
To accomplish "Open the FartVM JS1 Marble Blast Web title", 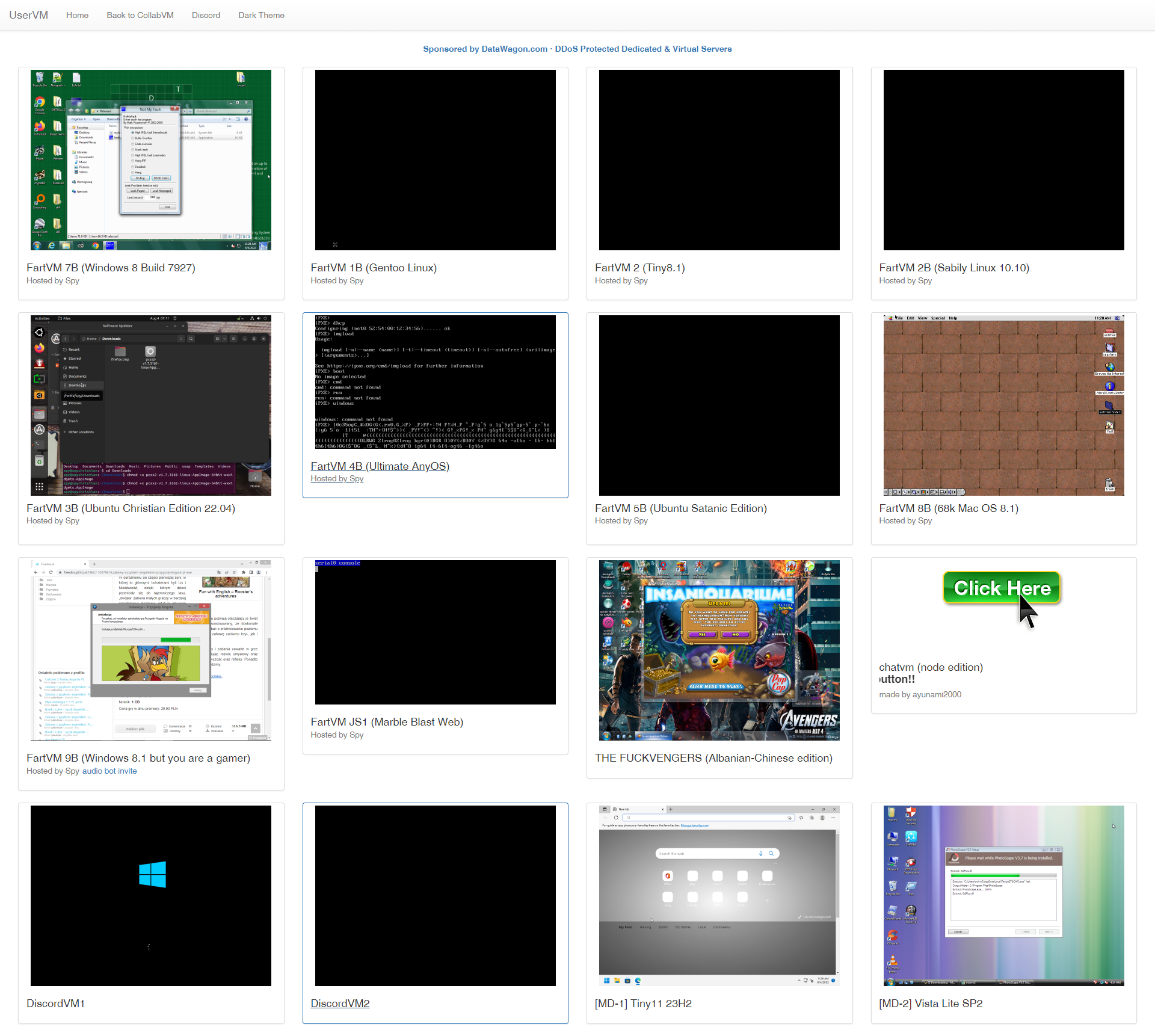I will [x=386, y=722].
